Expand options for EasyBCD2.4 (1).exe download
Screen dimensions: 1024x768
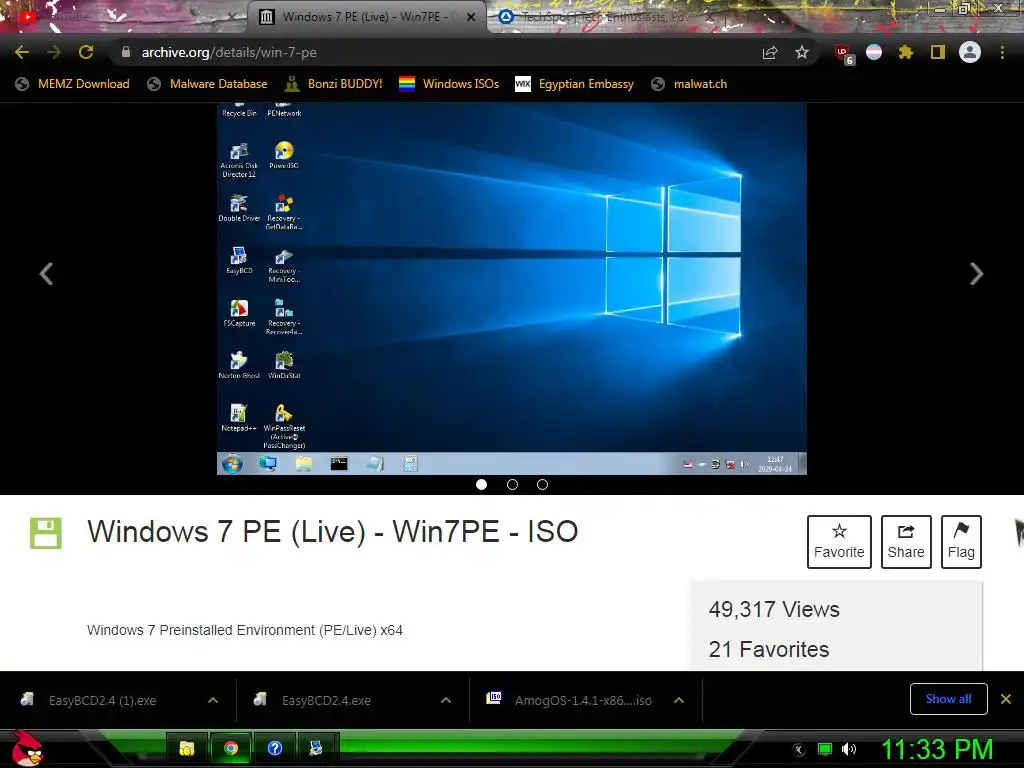pos(213,700)
